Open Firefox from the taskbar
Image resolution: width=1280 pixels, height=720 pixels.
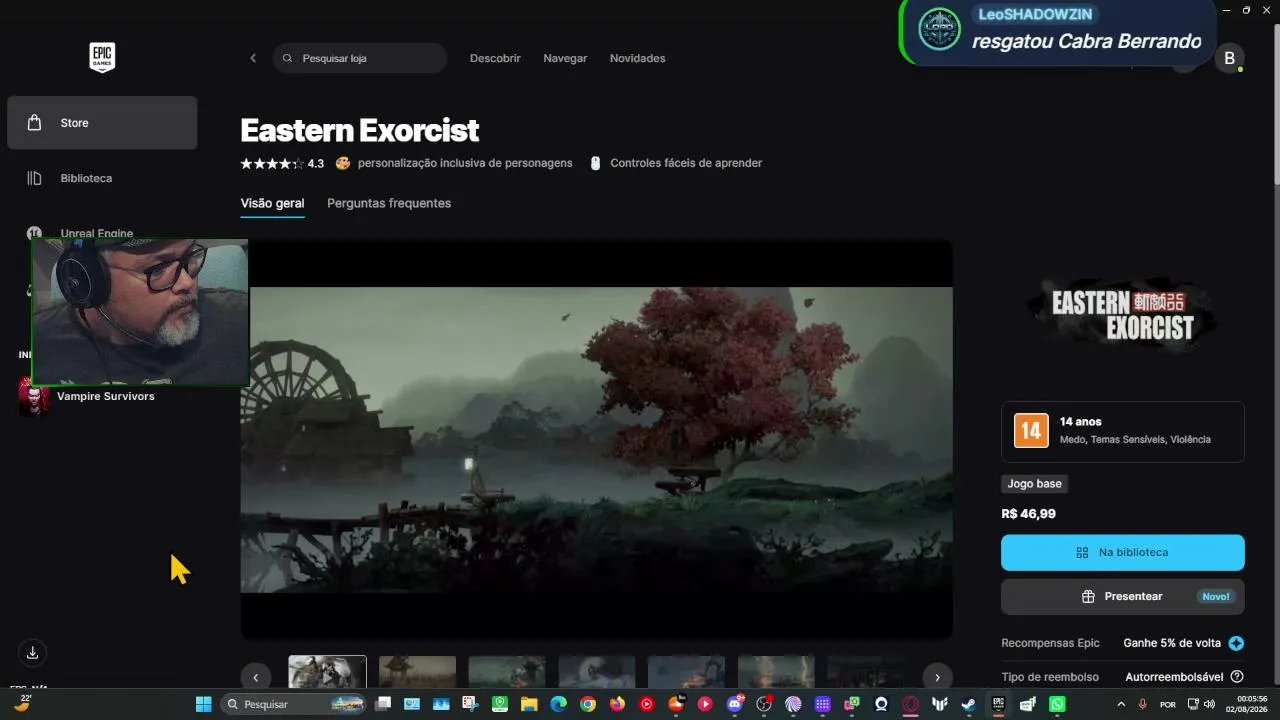[x=617, y=704]
